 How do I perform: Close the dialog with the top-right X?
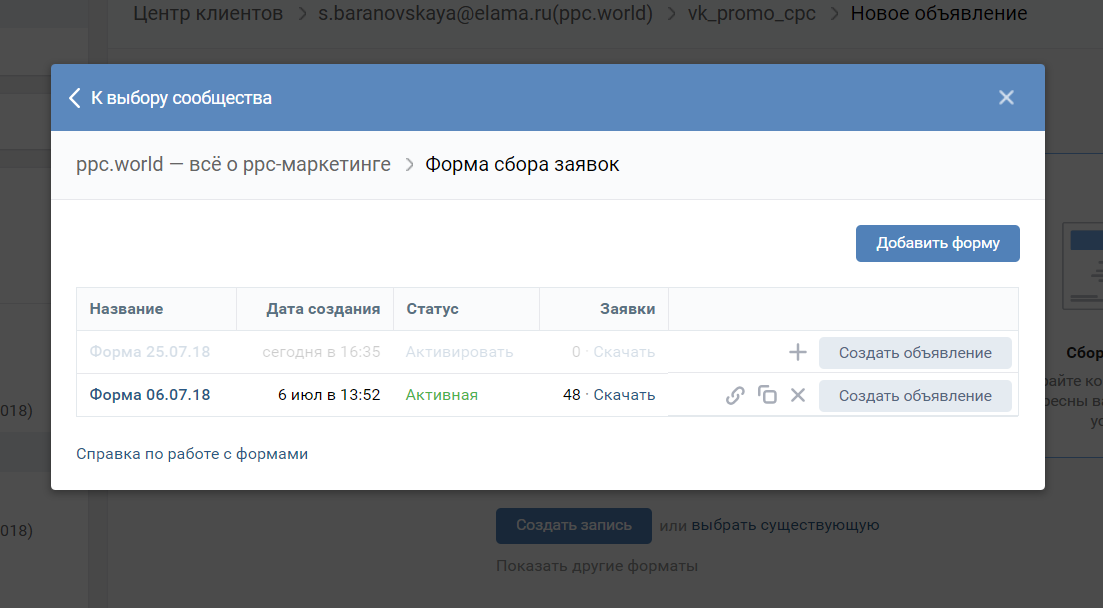1006,97
